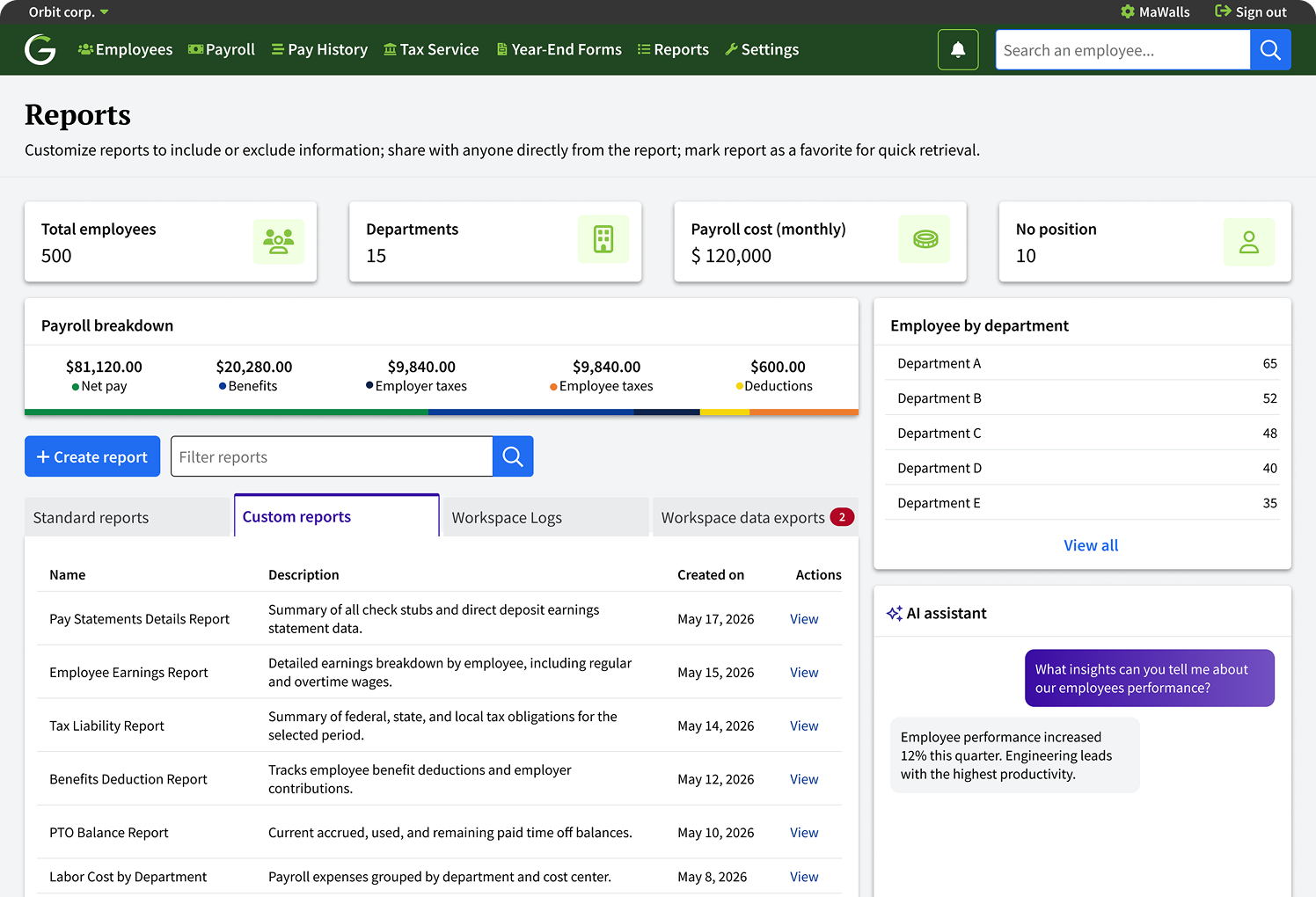Open the Year-End Forms menu

pos(559,50)
